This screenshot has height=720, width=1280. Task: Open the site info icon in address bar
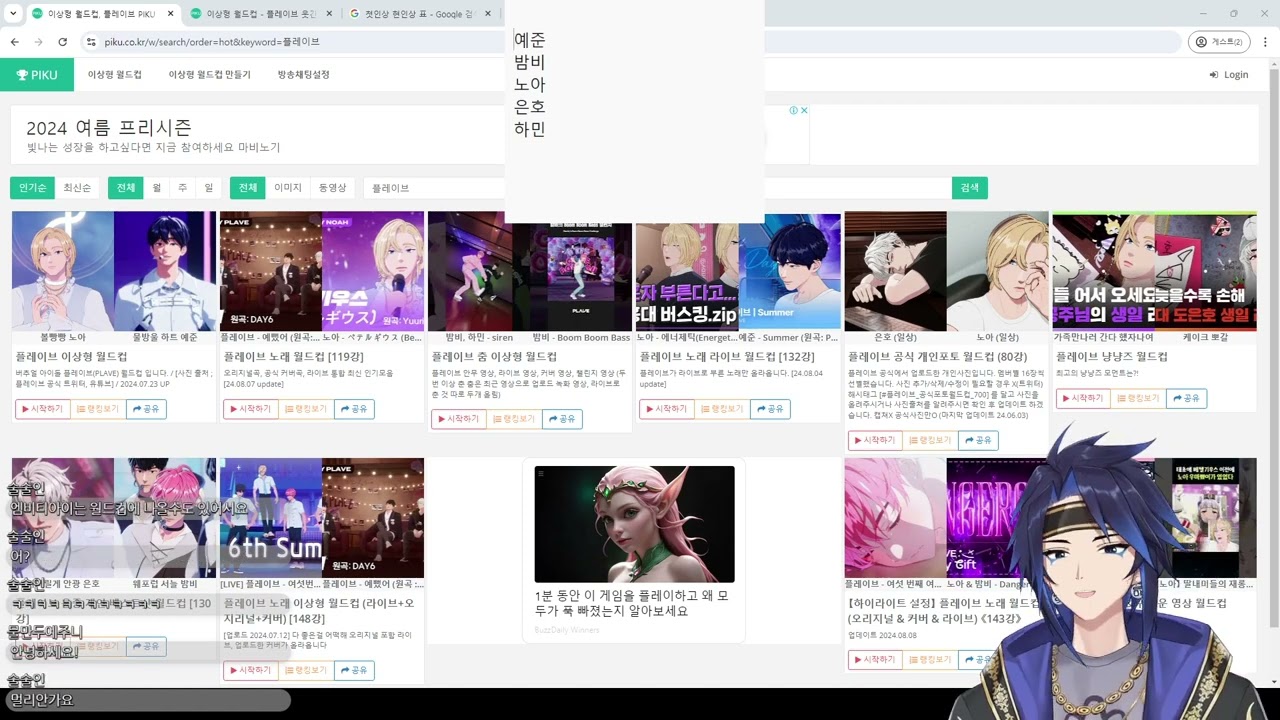click(x=91, y=42)
